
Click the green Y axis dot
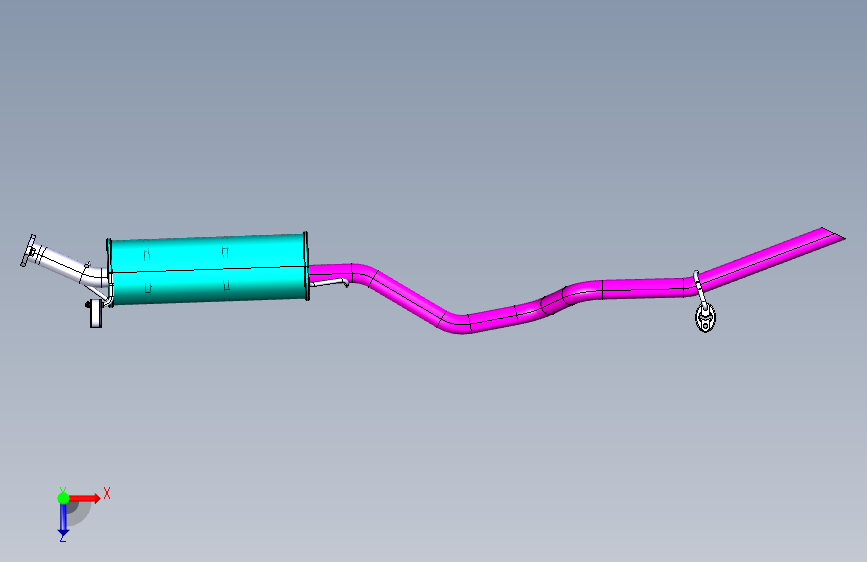pos(63,498)
